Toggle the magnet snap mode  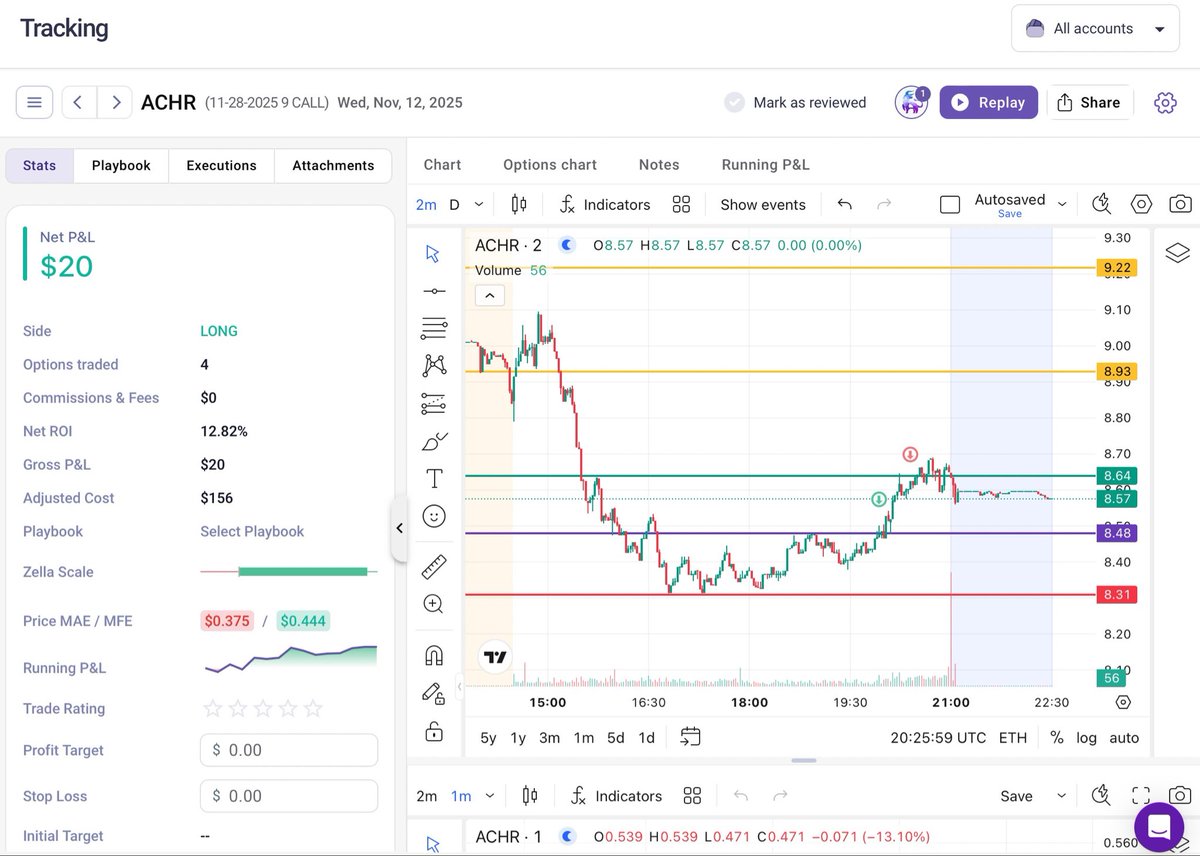[434, 656]
